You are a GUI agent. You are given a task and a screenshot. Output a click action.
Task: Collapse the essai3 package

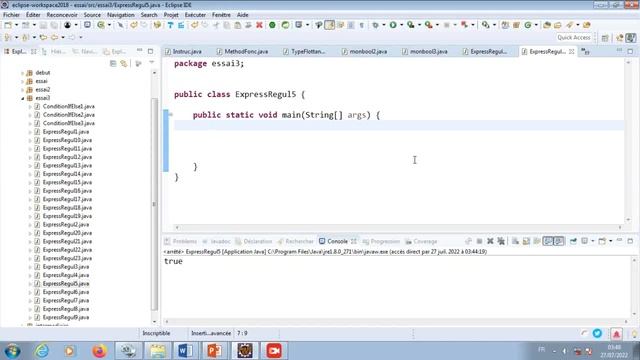point(22,98)
